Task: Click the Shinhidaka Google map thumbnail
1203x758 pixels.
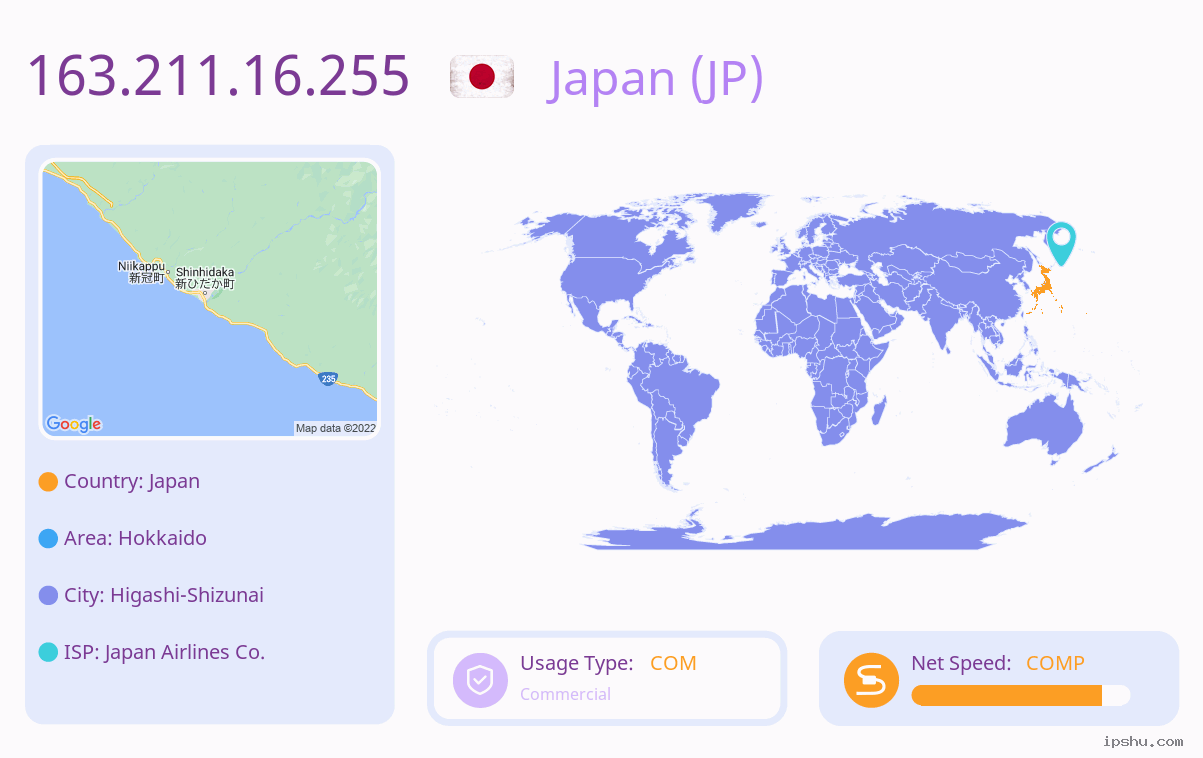Action: coord(210,299)
